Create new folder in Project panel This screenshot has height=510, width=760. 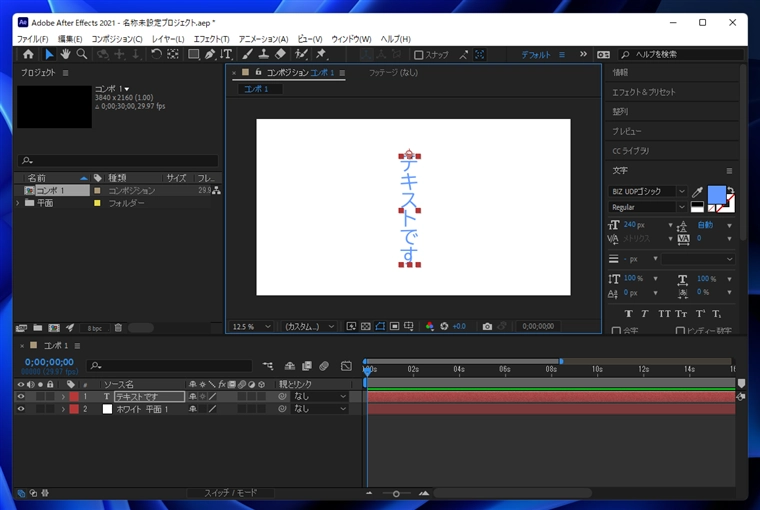(x=38, y=328)
